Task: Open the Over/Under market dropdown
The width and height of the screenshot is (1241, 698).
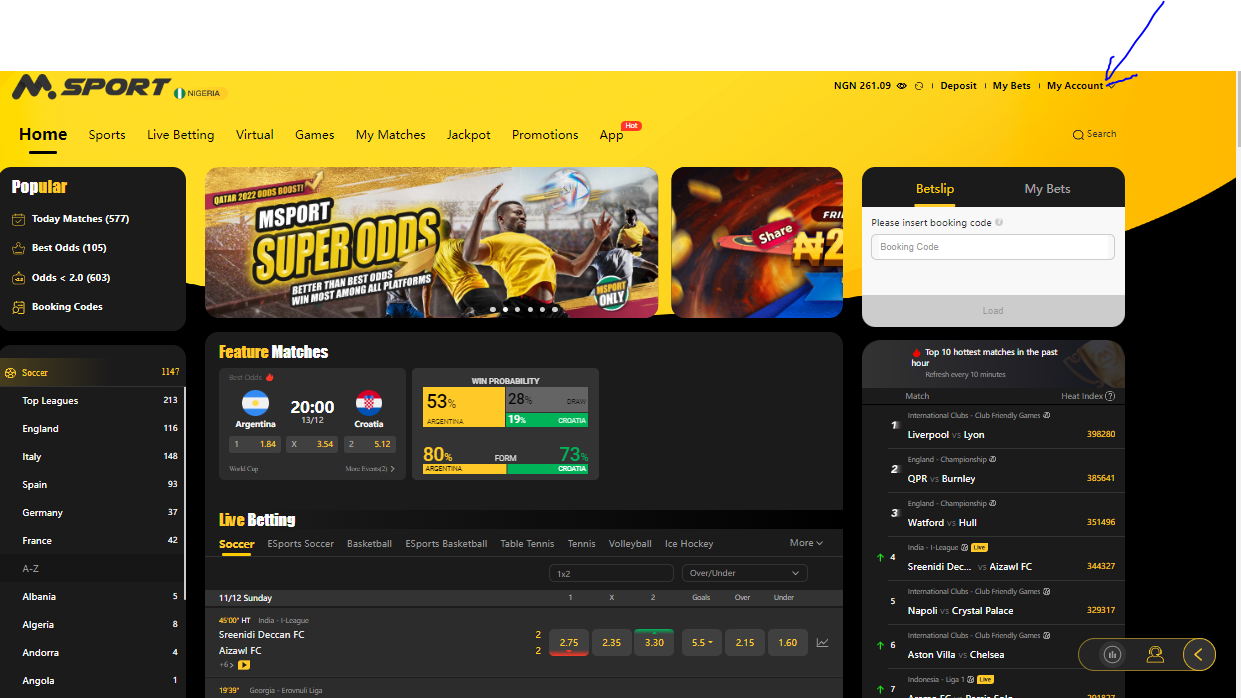Action: pos(744,573)
